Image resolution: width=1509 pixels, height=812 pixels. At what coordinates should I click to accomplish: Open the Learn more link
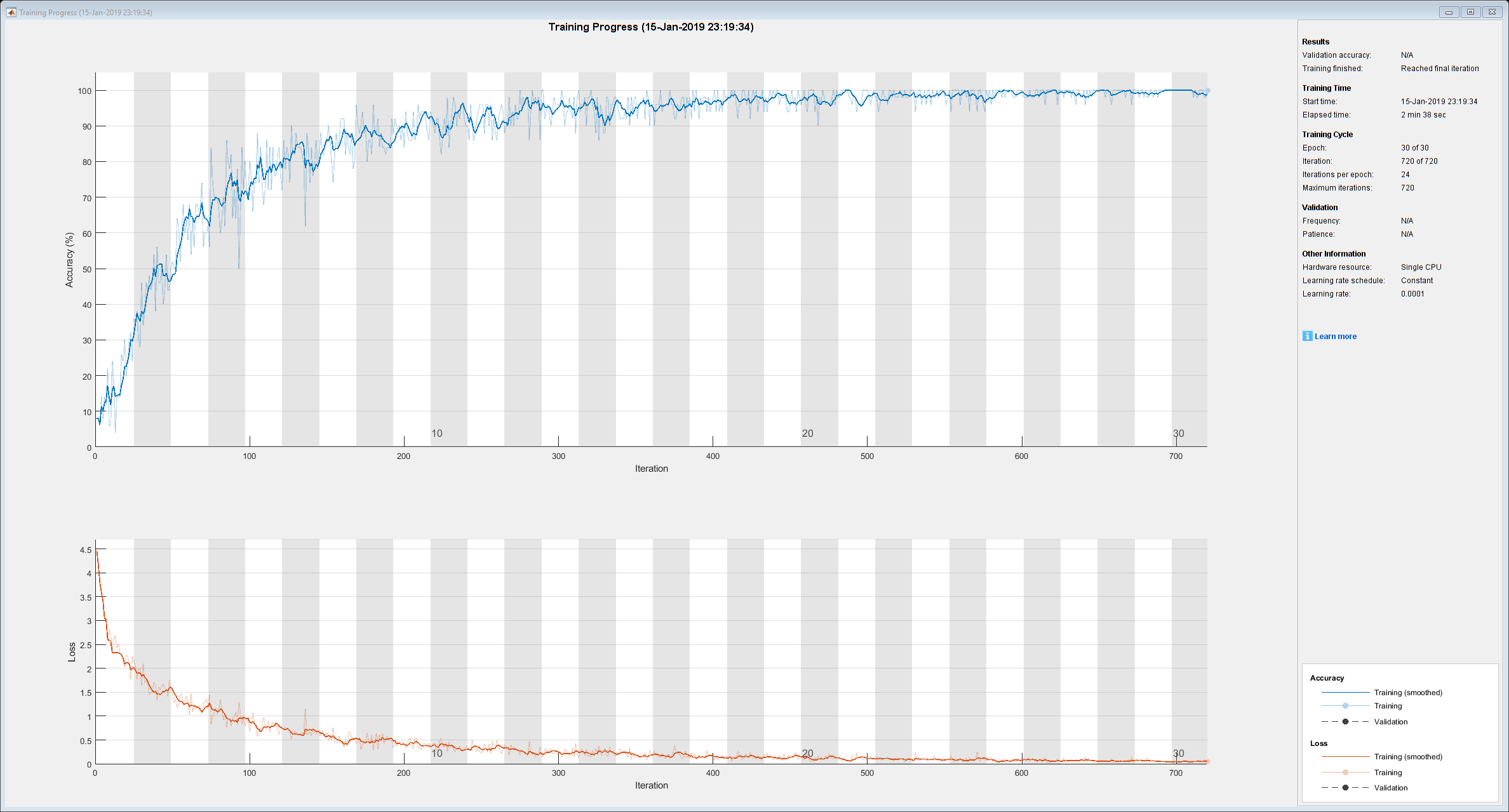click(x=1335, y=336)
